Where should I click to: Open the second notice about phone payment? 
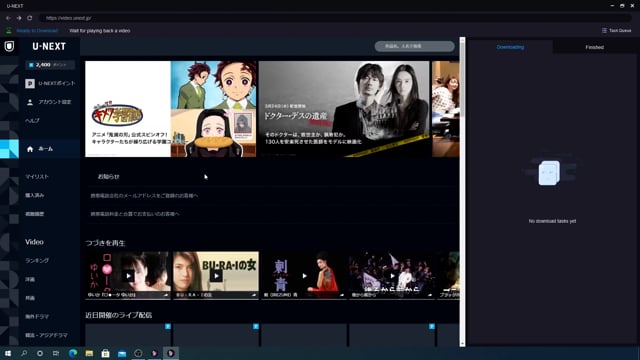click(135, 214)
